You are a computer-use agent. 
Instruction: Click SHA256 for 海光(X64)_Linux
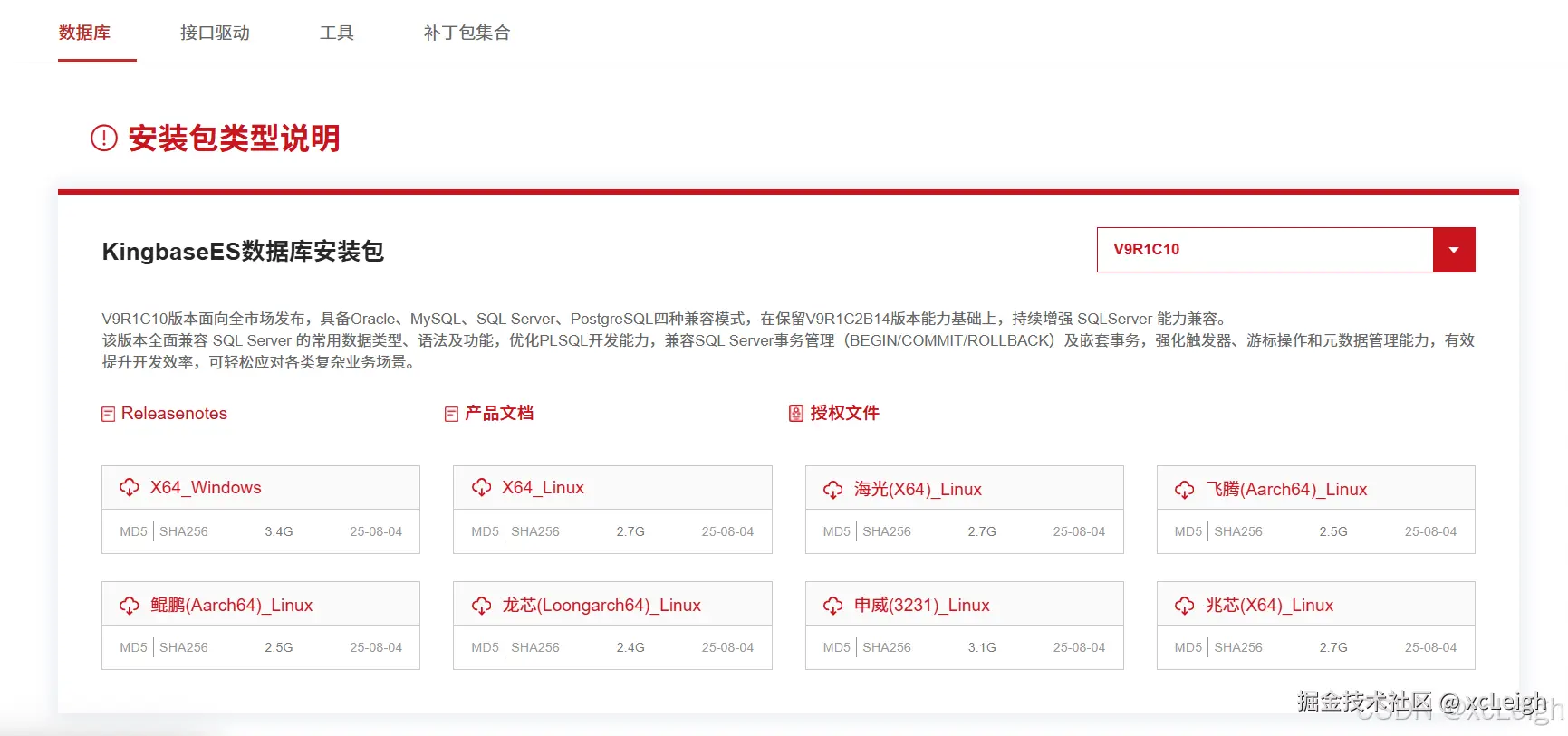click(x=887, y=531)
